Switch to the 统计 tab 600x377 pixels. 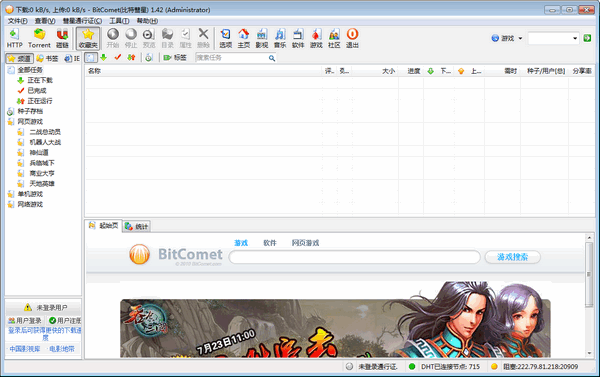137,227
